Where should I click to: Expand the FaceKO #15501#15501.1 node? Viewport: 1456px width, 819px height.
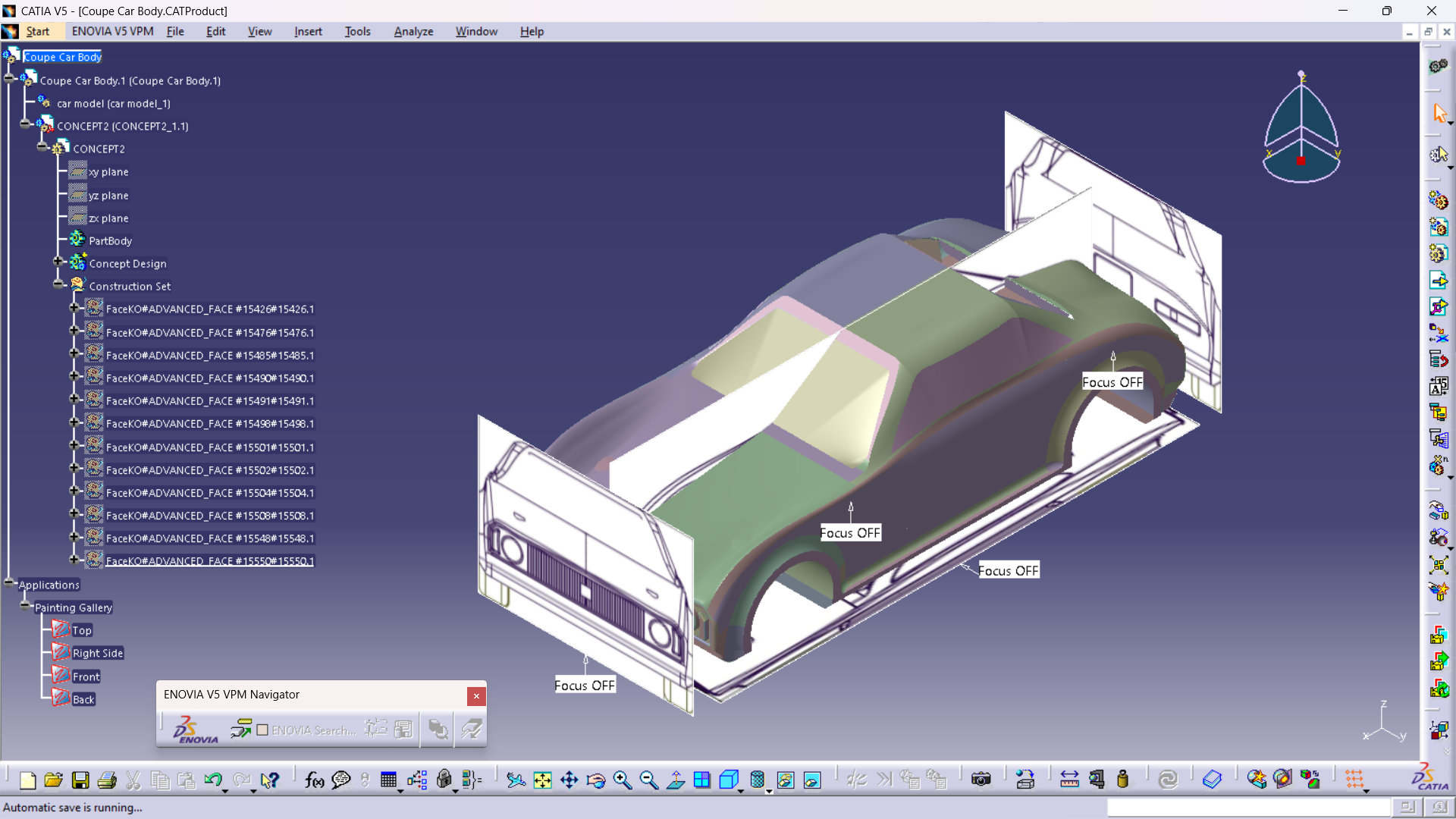74,445
